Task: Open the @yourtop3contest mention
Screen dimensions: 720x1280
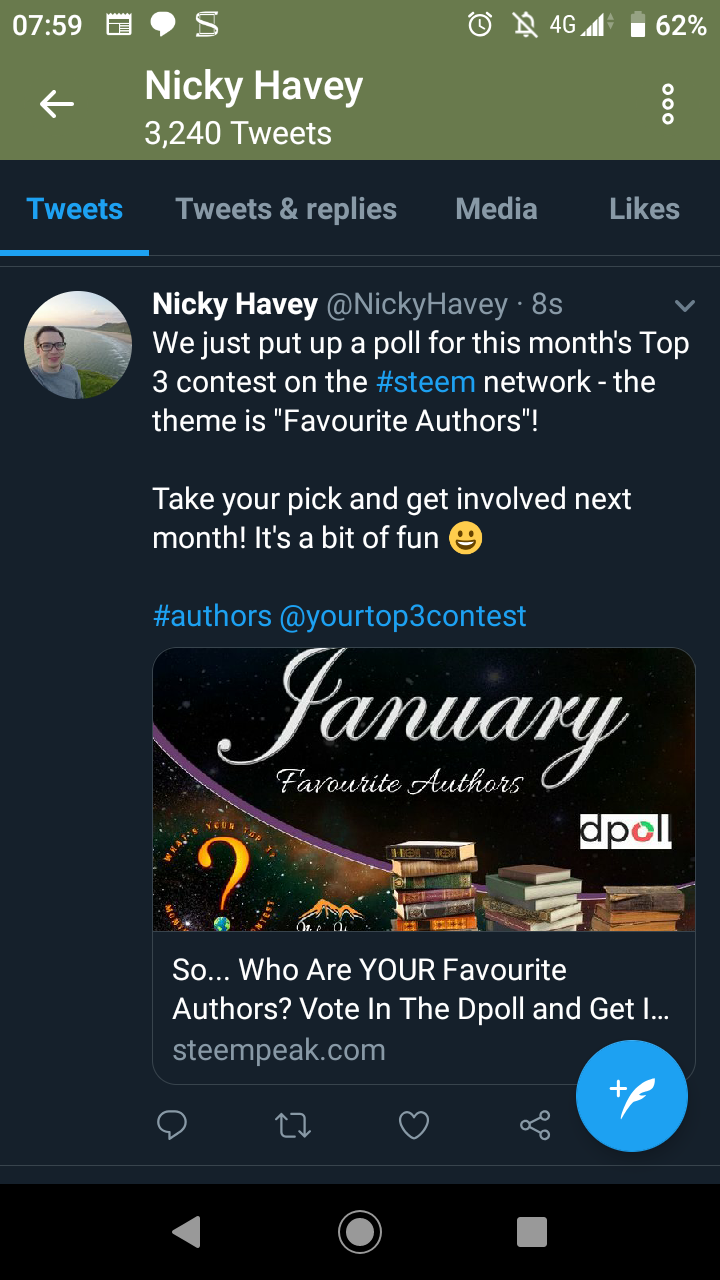Action: tap(403, 616)
